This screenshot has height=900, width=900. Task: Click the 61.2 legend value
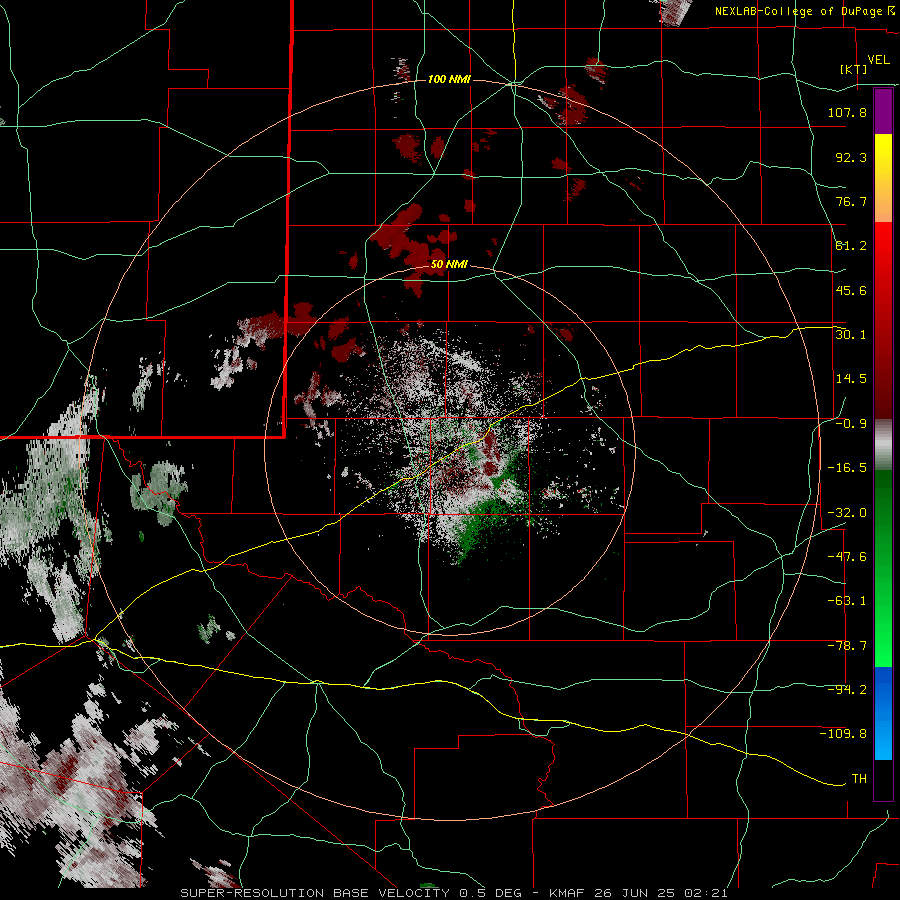coord(851,246)
